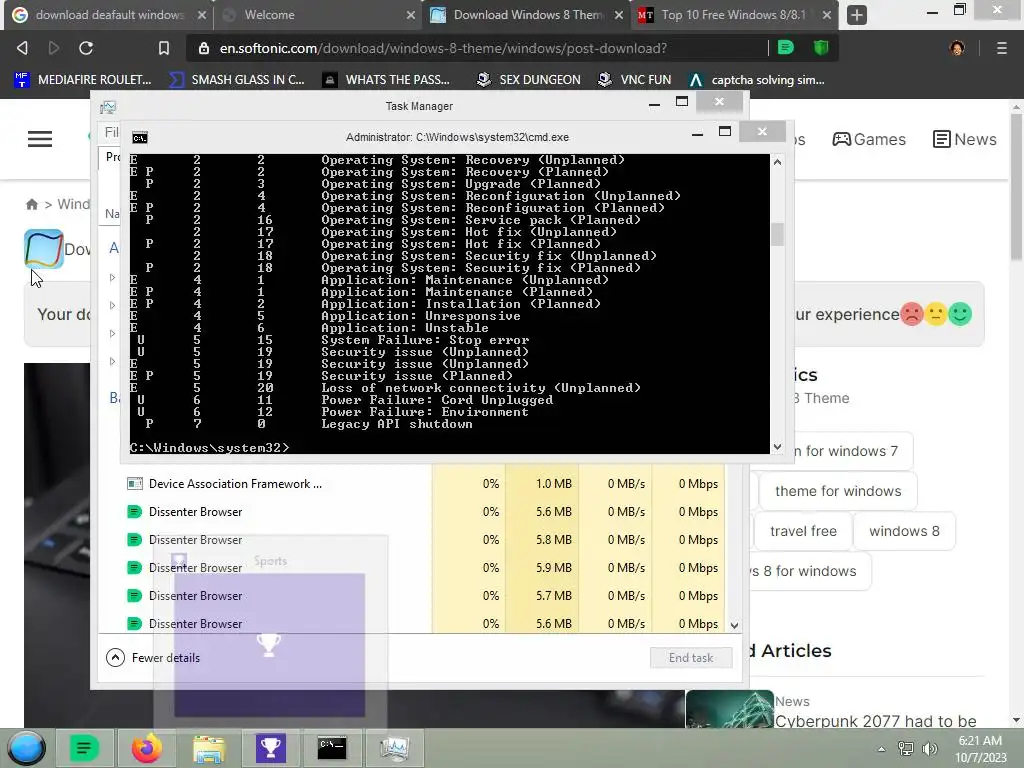Open Games section on Softonic
Viewport: 1024px width, 768px height.
coord(869,139)
